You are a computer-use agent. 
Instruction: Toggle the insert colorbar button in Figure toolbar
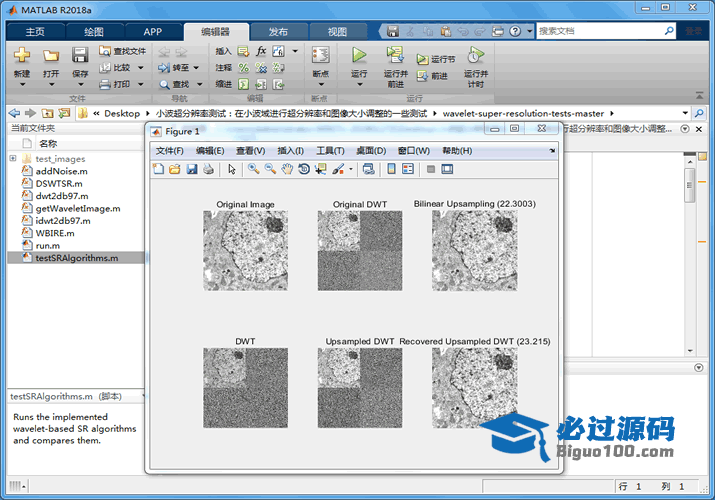coord(392,169)
